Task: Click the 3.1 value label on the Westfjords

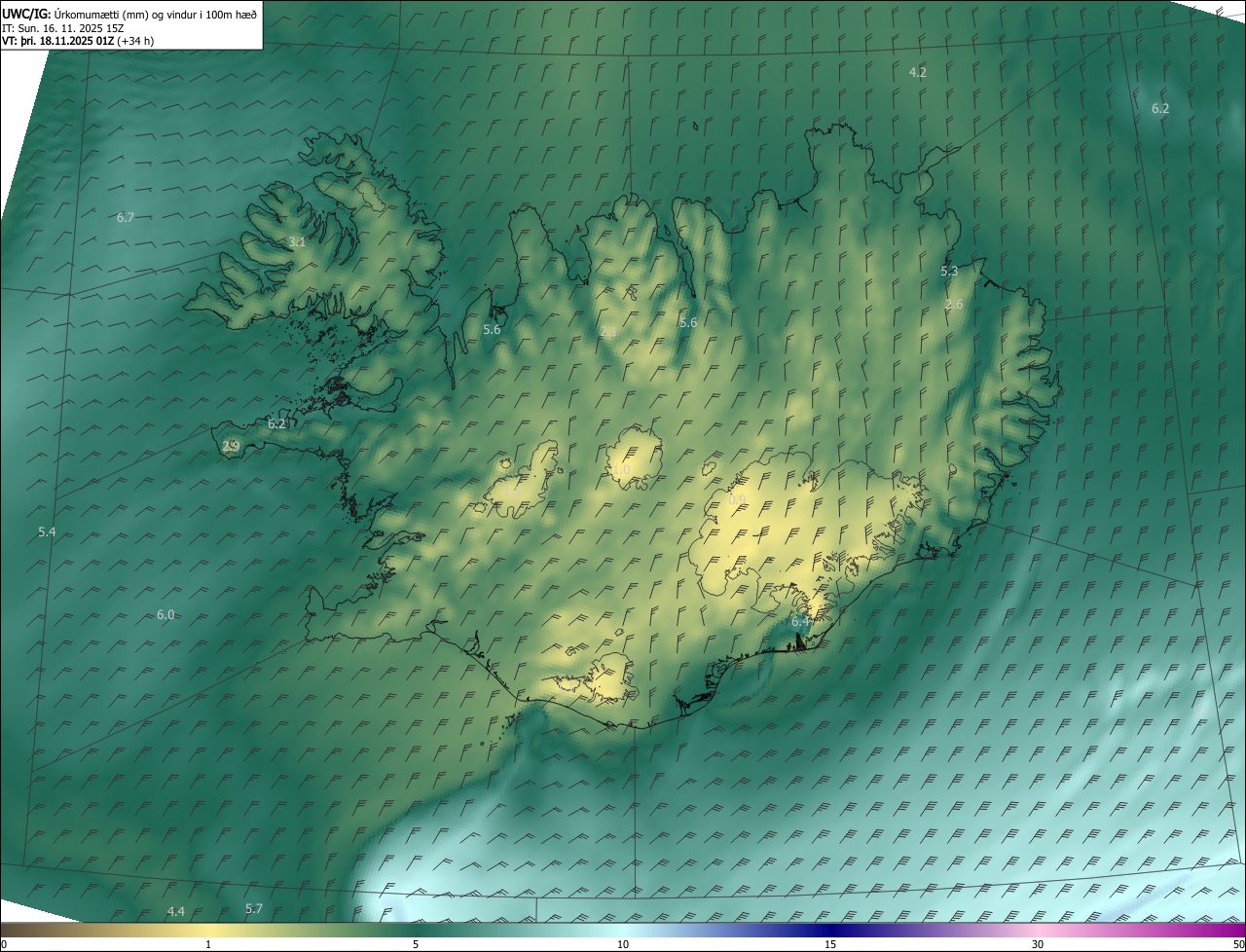Action: coord(297,241)
